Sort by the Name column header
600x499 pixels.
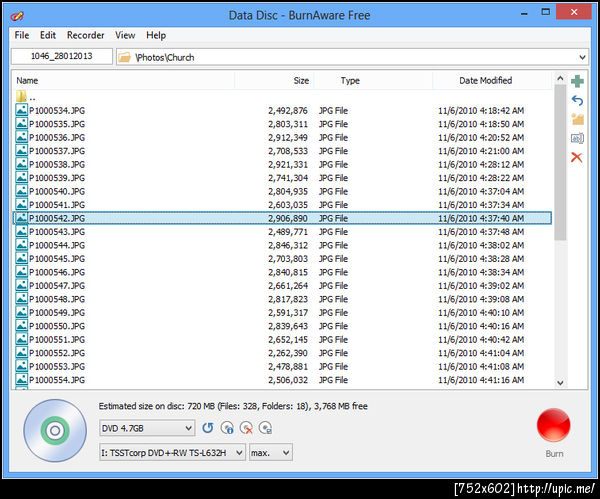123,80
